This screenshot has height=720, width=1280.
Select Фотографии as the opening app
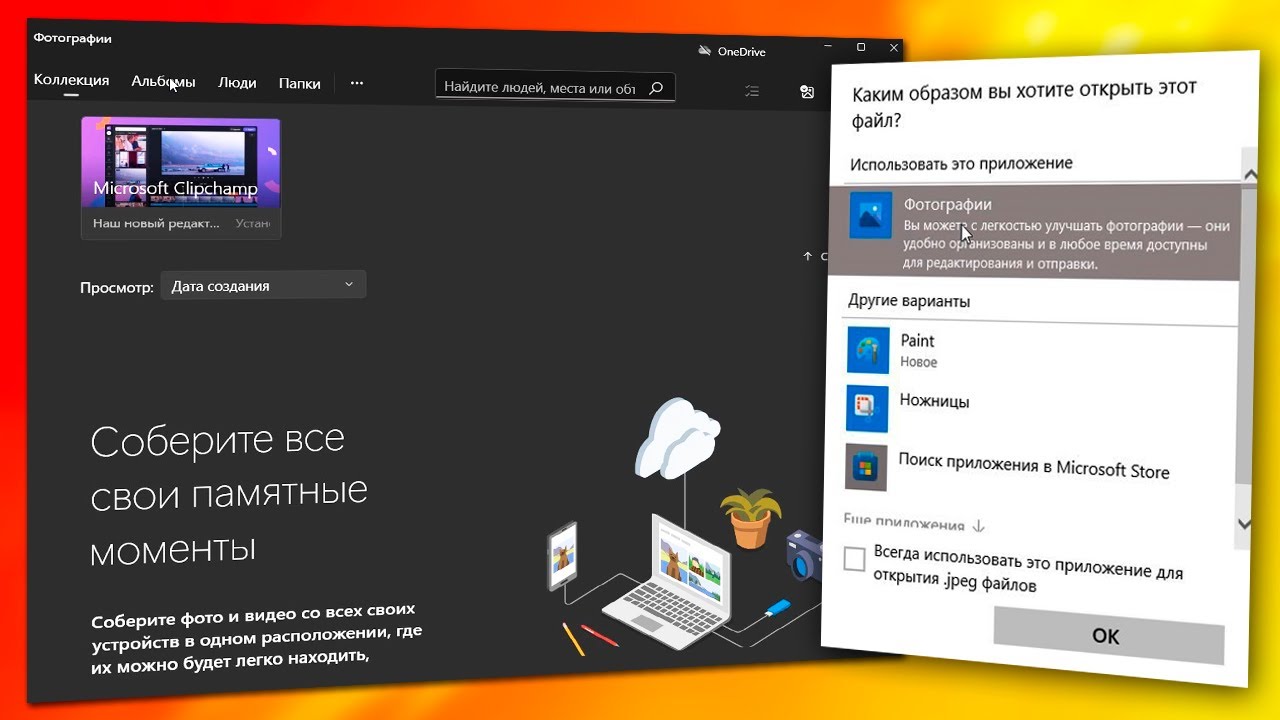pos(1033,234)
